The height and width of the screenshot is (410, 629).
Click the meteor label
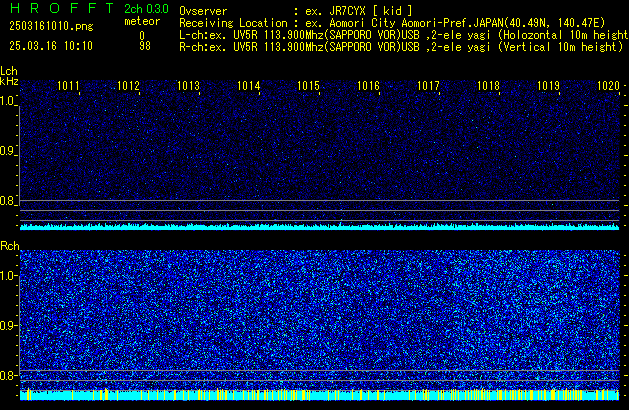tap(142, 21)
